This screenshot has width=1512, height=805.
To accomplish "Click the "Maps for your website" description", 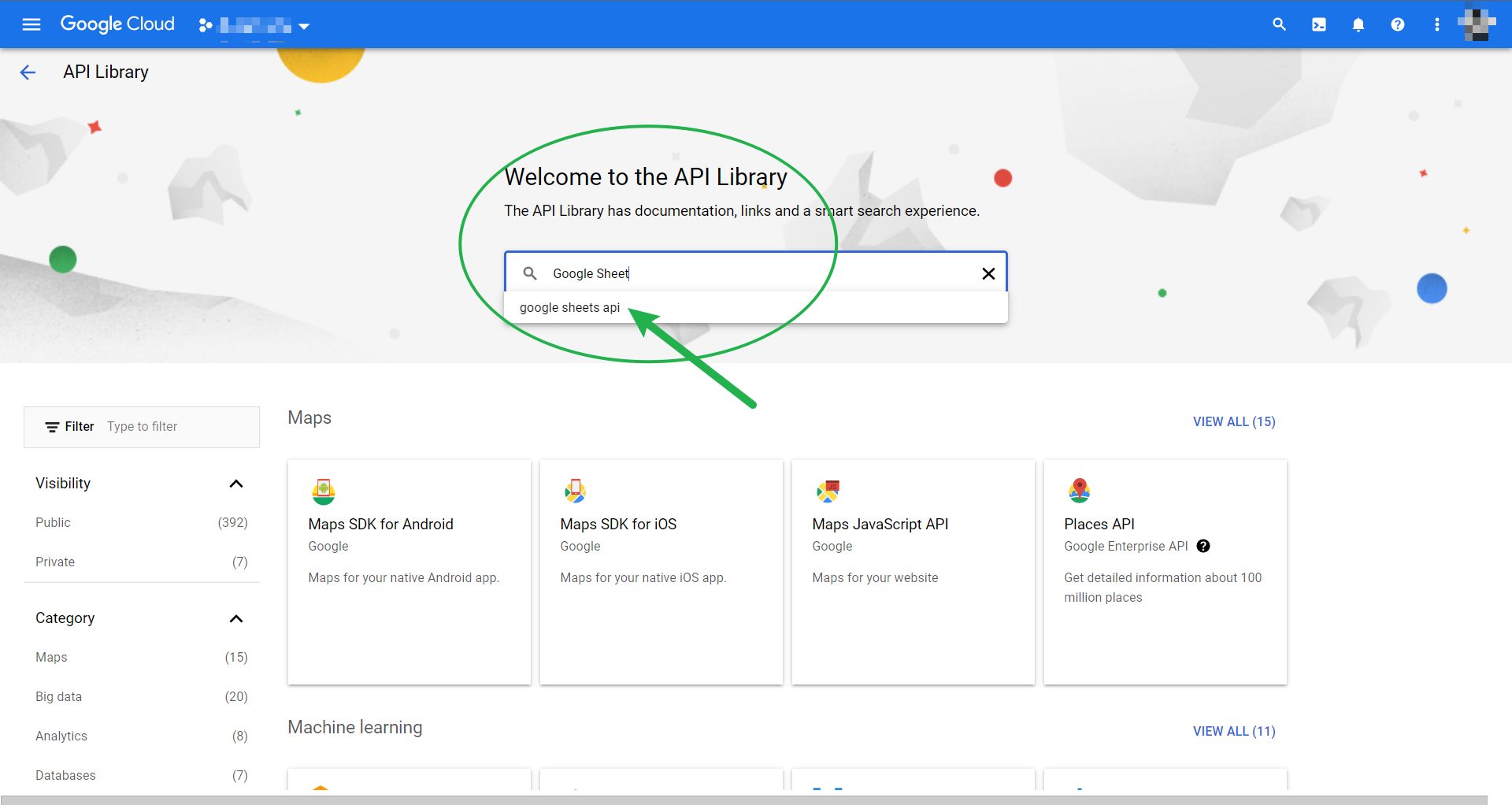I will click(875, 577).
